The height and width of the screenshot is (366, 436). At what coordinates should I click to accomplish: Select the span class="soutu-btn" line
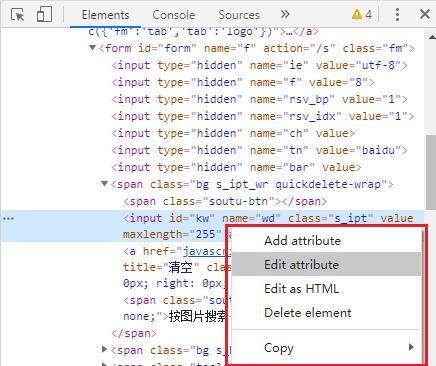click(225, 201)
